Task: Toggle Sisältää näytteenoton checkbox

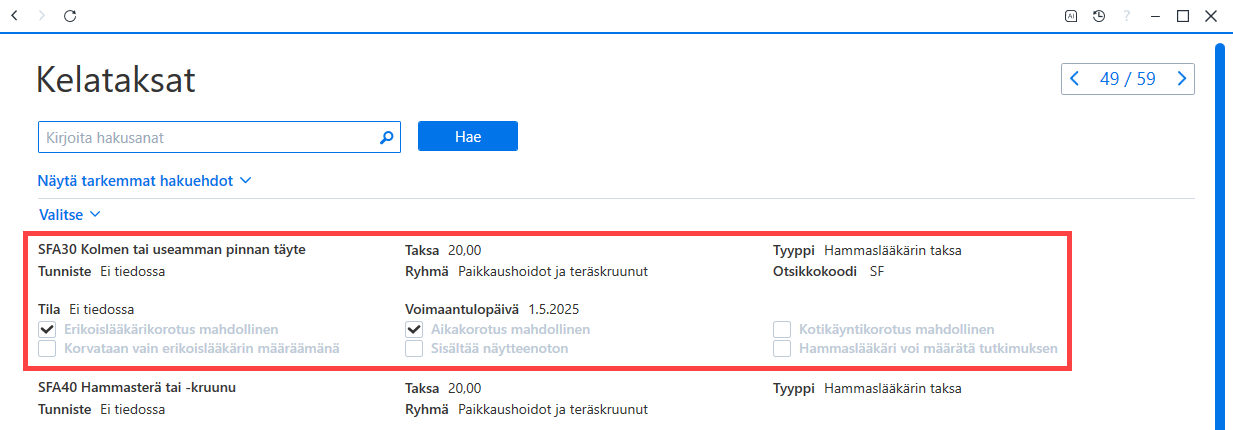Action: [413, 349]
